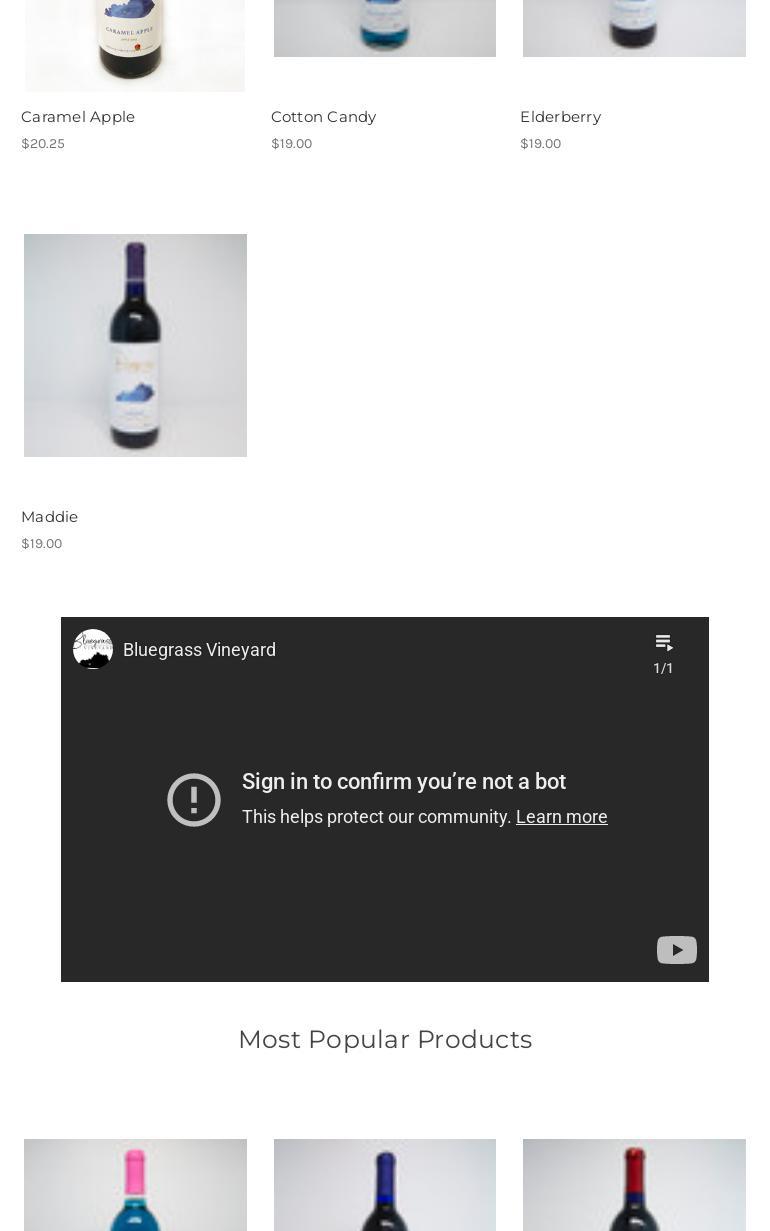The width and height of the screenshot is (770, 1231).
Task: Click the 1/1 playlist counter
Action: (663, 668)
